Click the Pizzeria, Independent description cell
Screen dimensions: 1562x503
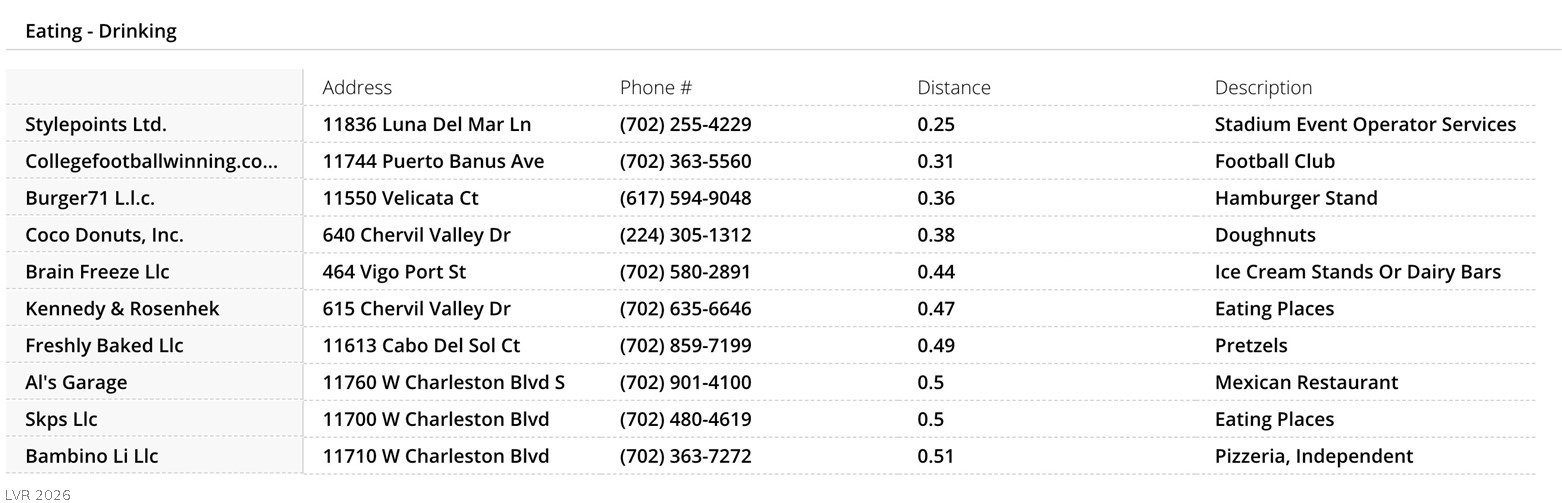click(1313, 457)
